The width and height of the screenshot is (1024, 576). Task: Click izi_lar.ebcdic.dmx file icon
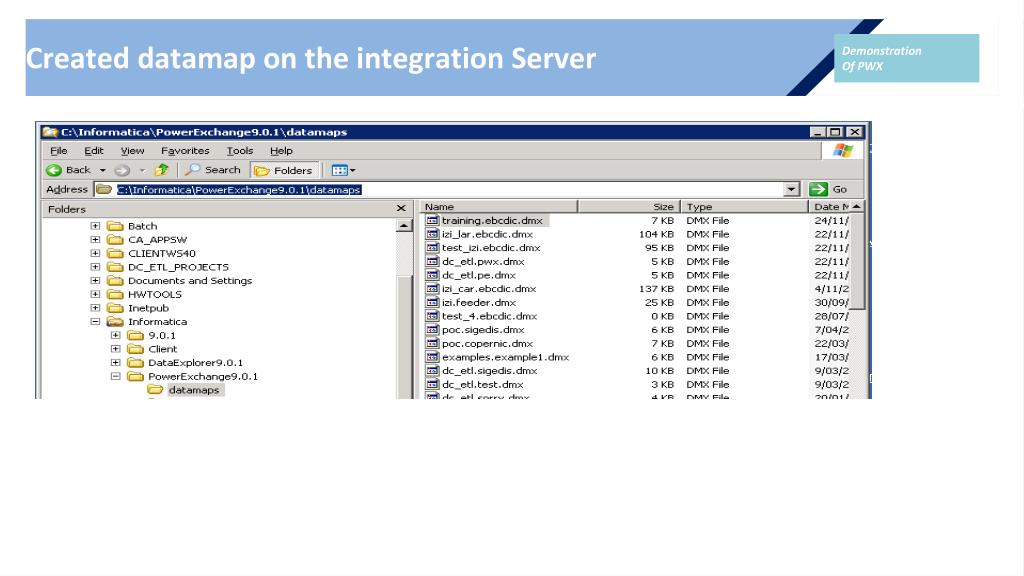click(432, 234)
